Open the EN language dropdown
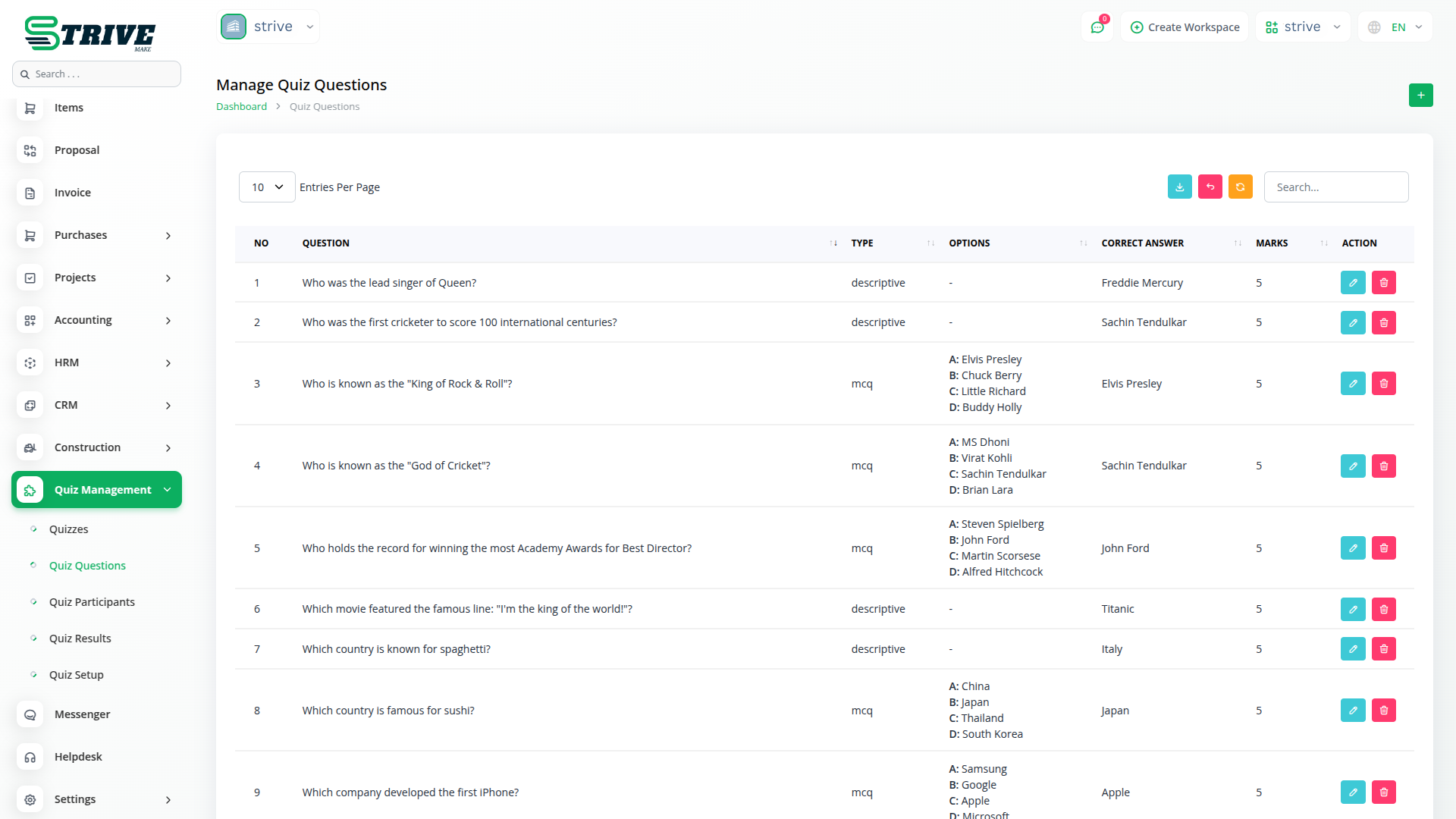 [1396, 27]
